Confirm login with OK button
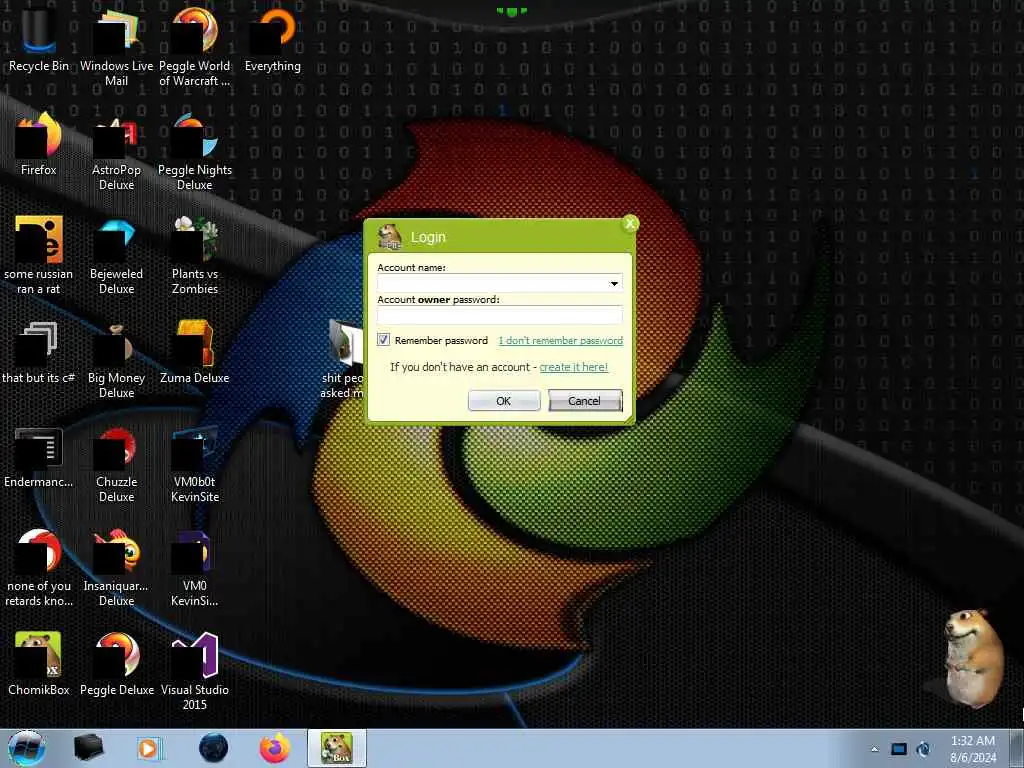 (504, 401)
